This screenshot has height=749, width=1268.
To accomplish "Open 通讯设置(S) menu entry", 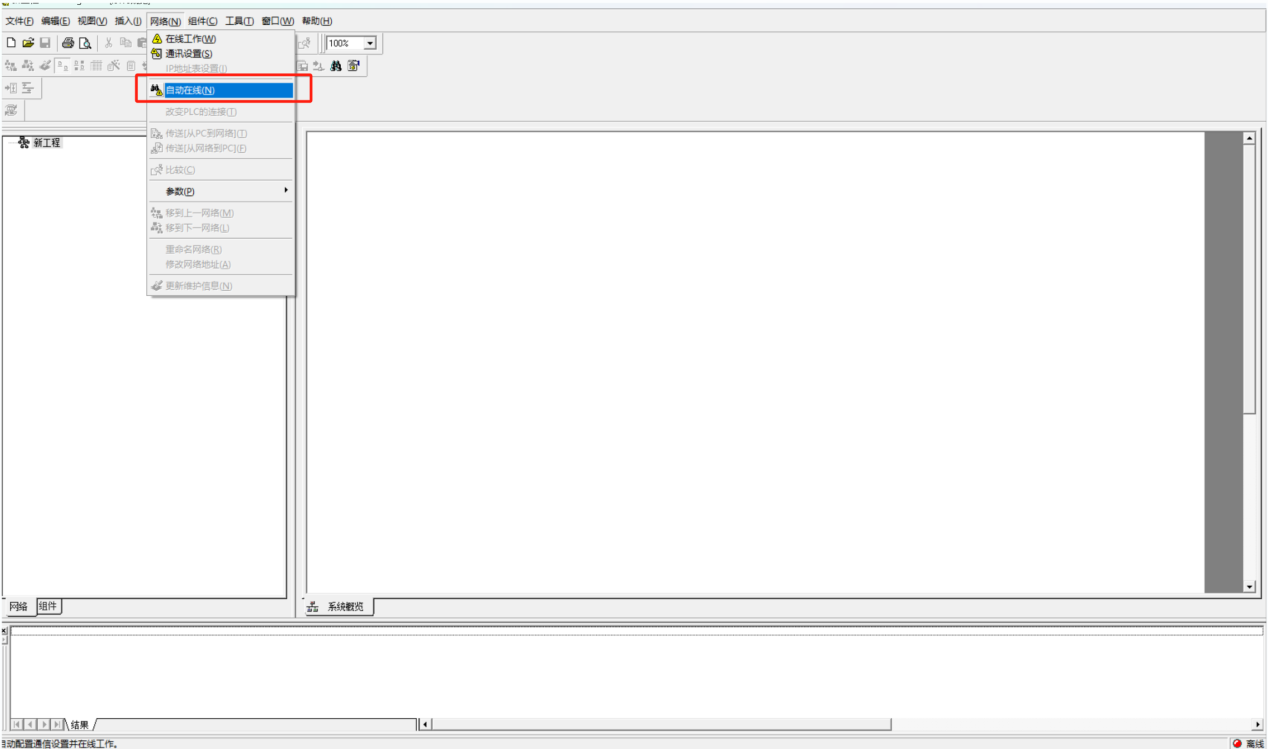I will 221,54.
